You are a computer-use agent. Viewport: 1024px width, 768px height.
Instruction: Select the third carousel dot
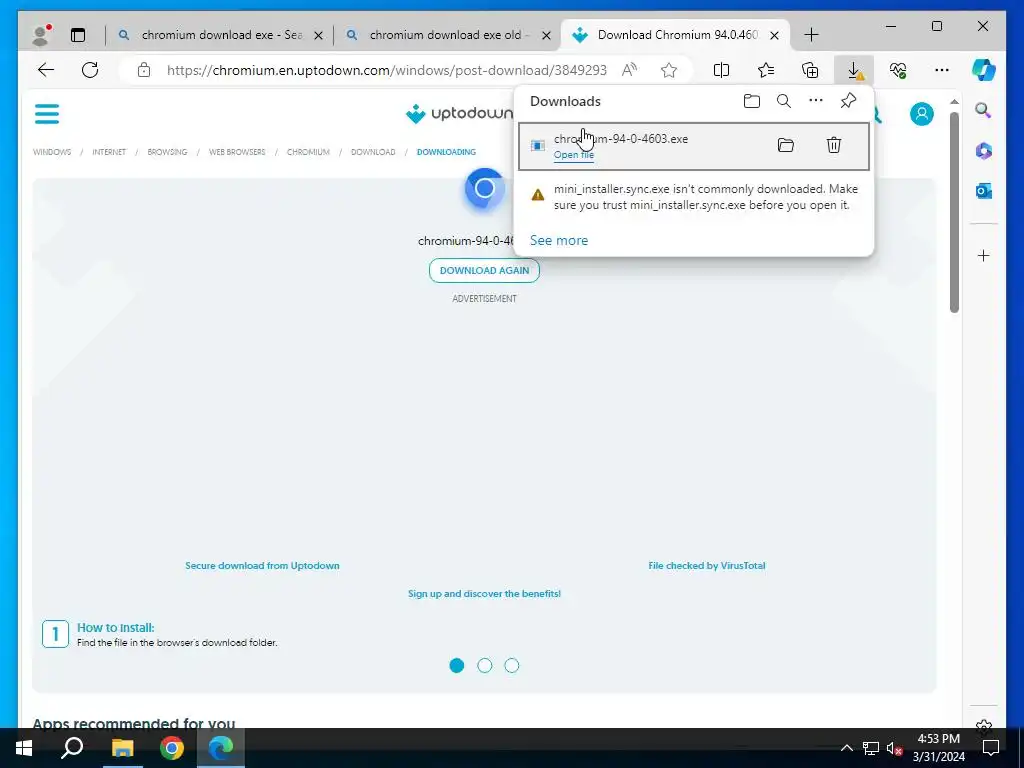click(x=512, y=665)
